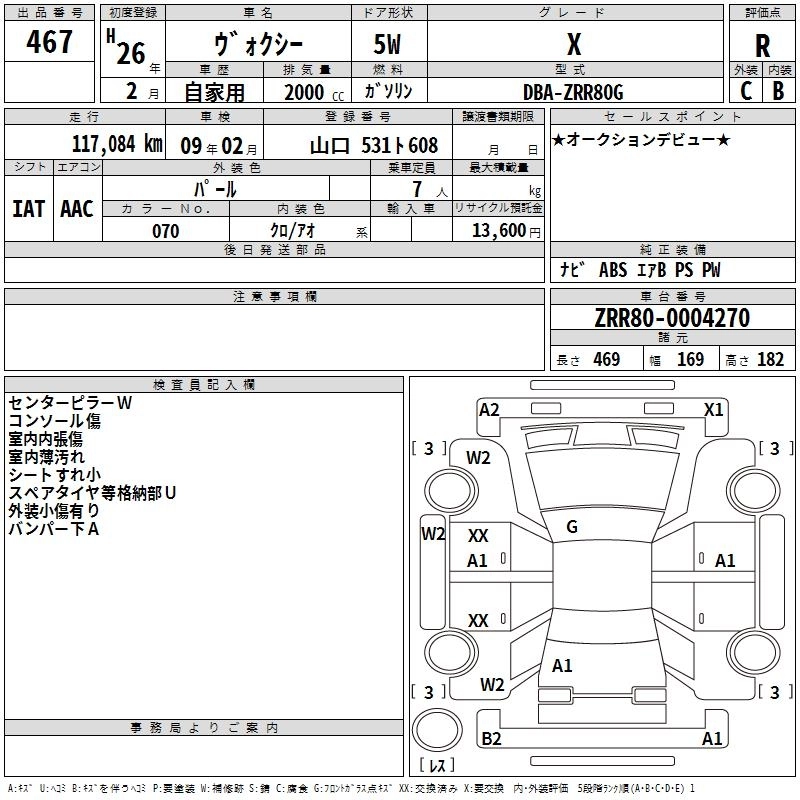Select the A1 mark on right door

pyautogui.click(x=725, y=561)
